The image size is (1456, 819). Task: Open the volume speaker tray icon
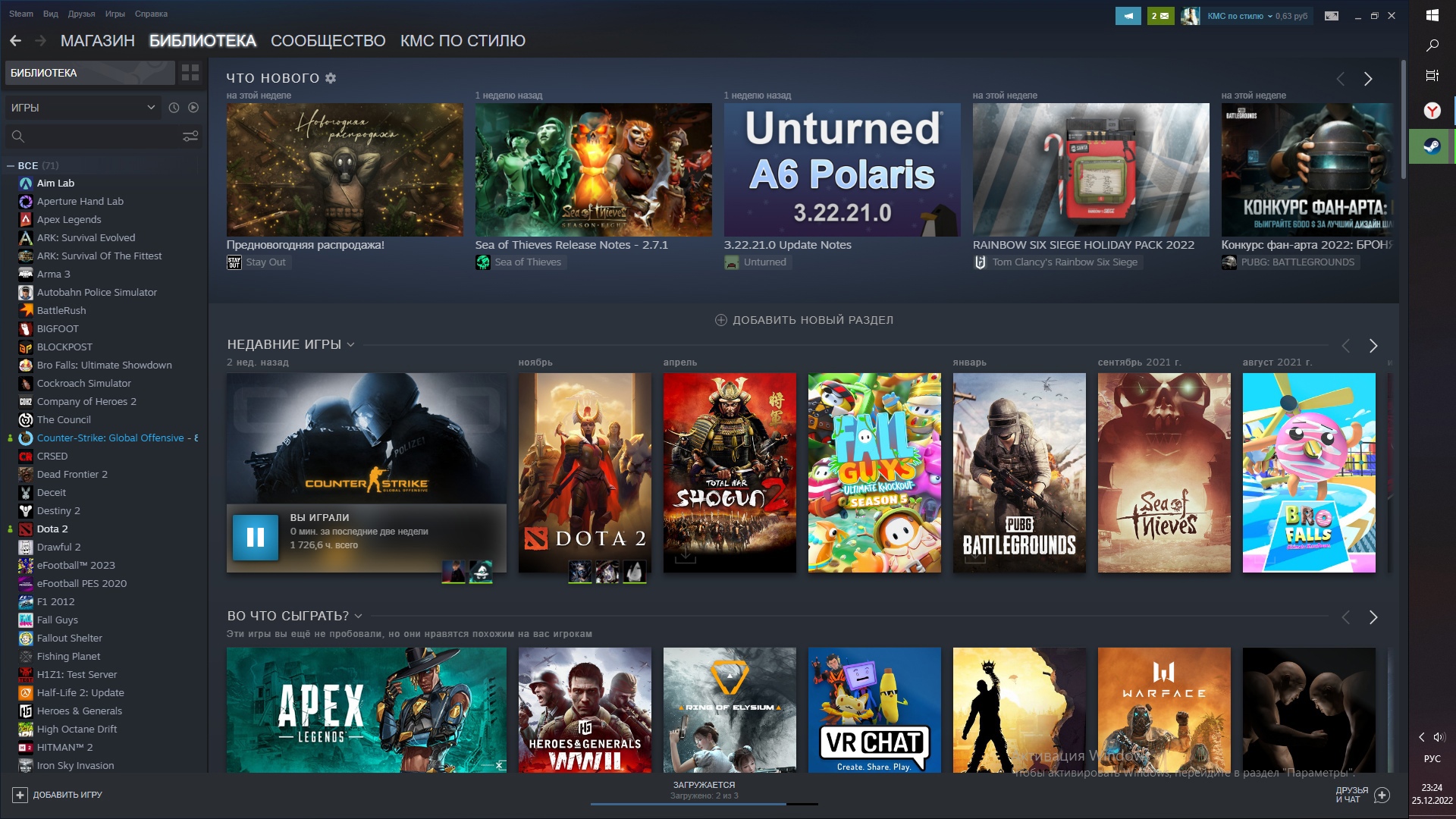click(1439, 737)
